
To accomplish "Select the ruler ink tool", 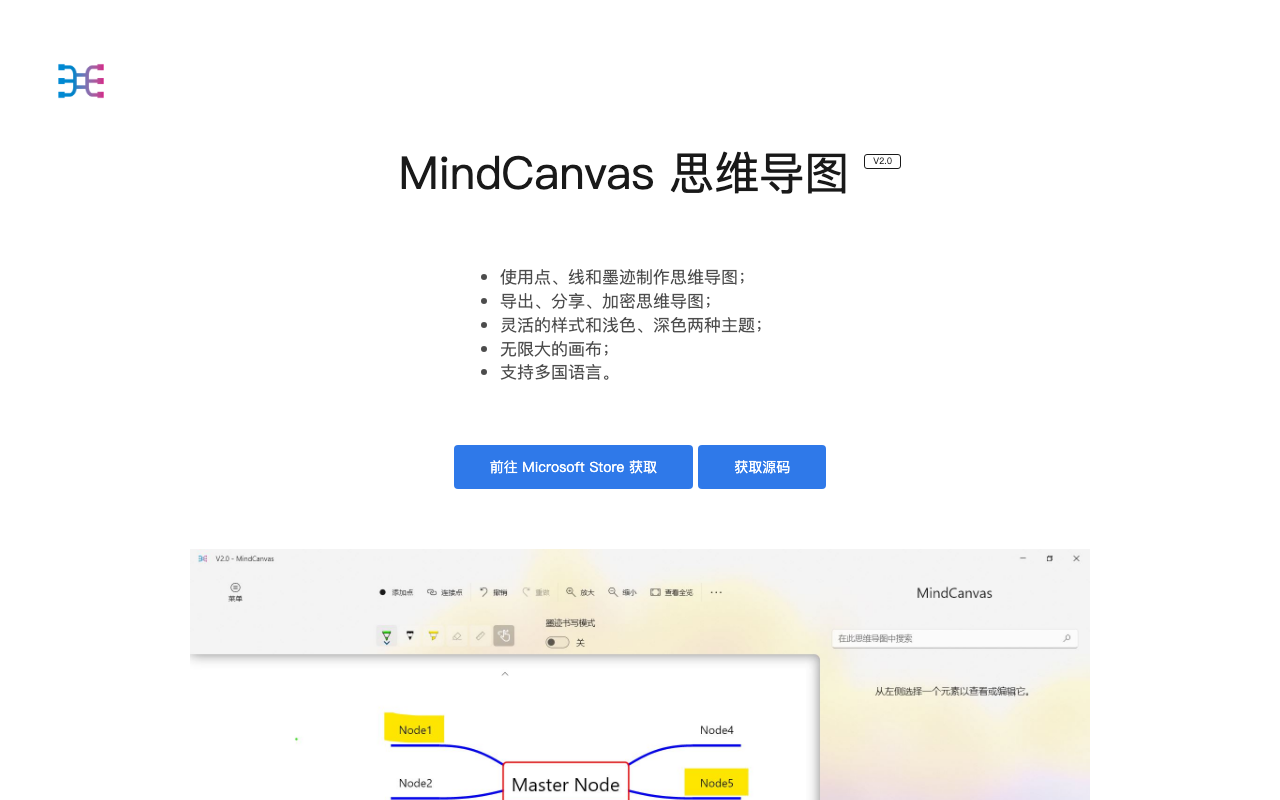I will [x=480, y=635].
